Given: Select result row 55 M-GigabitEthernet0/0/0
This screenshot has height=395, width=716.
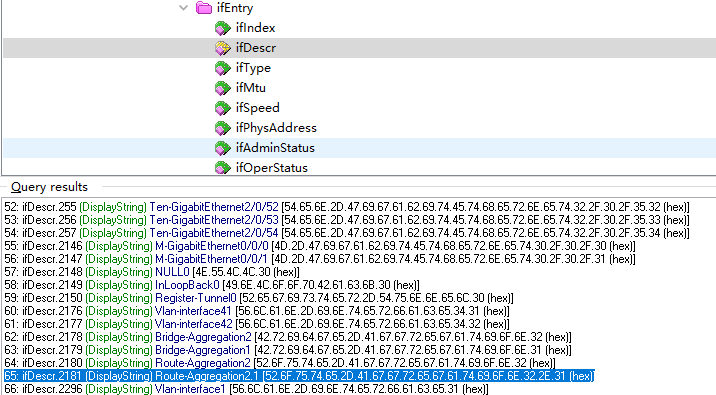Looking at the screenshot, I should point(320,246).
